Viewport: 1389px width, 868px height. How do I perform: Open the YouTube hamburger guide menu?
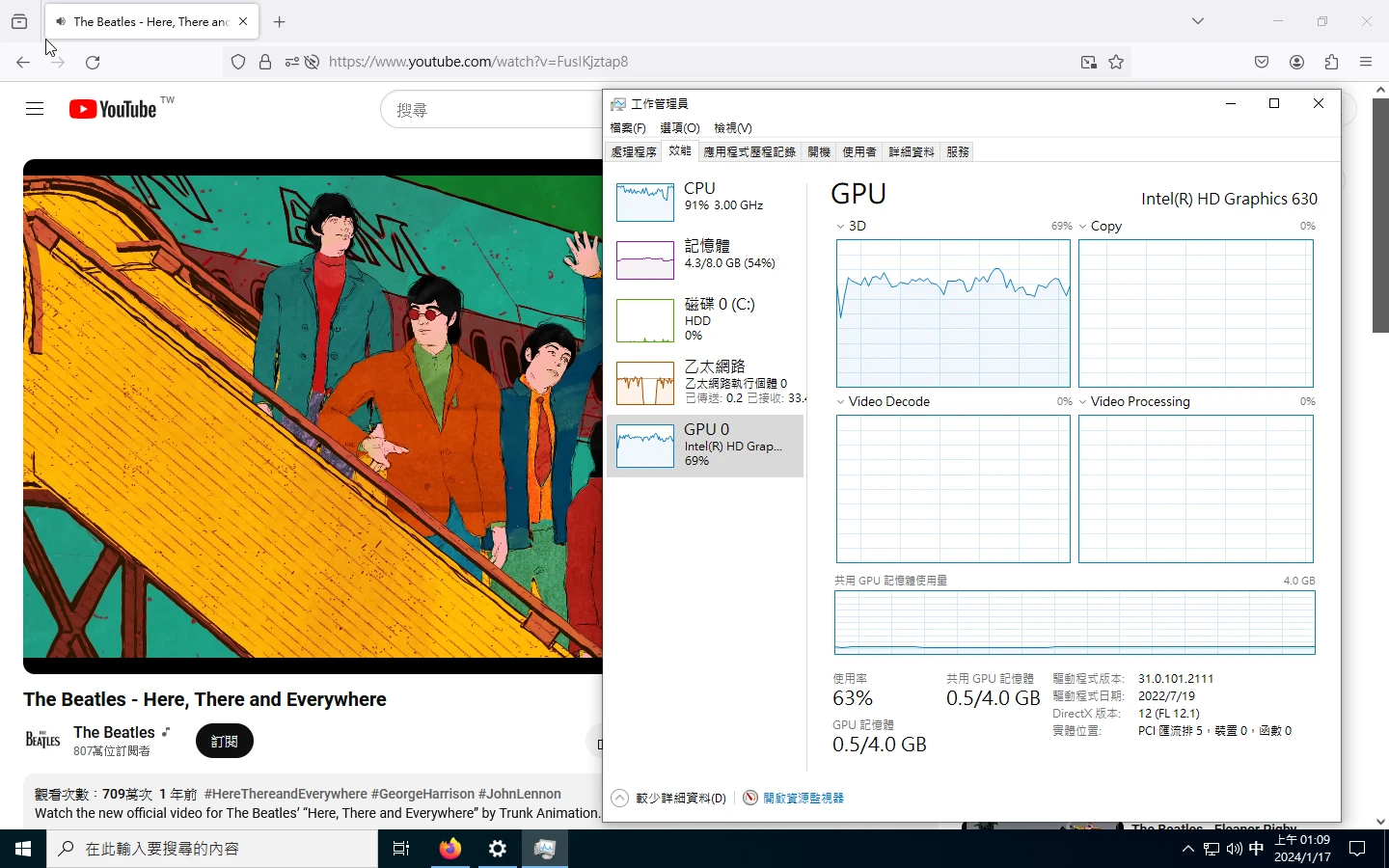click(35, 109)
